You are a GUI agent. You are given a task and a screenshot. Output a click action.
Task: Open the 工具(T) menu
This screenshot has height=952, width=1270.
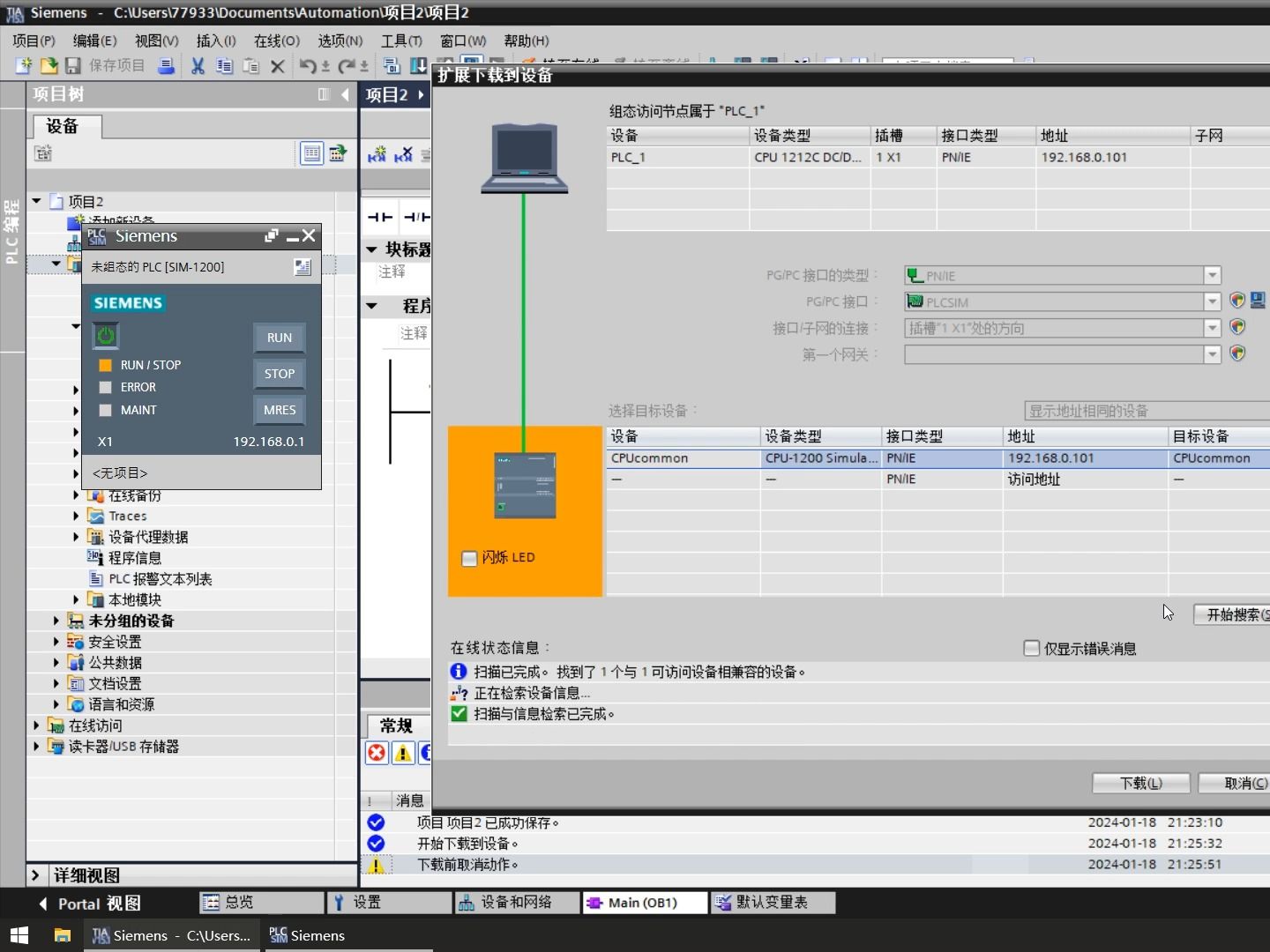[401, 41]
